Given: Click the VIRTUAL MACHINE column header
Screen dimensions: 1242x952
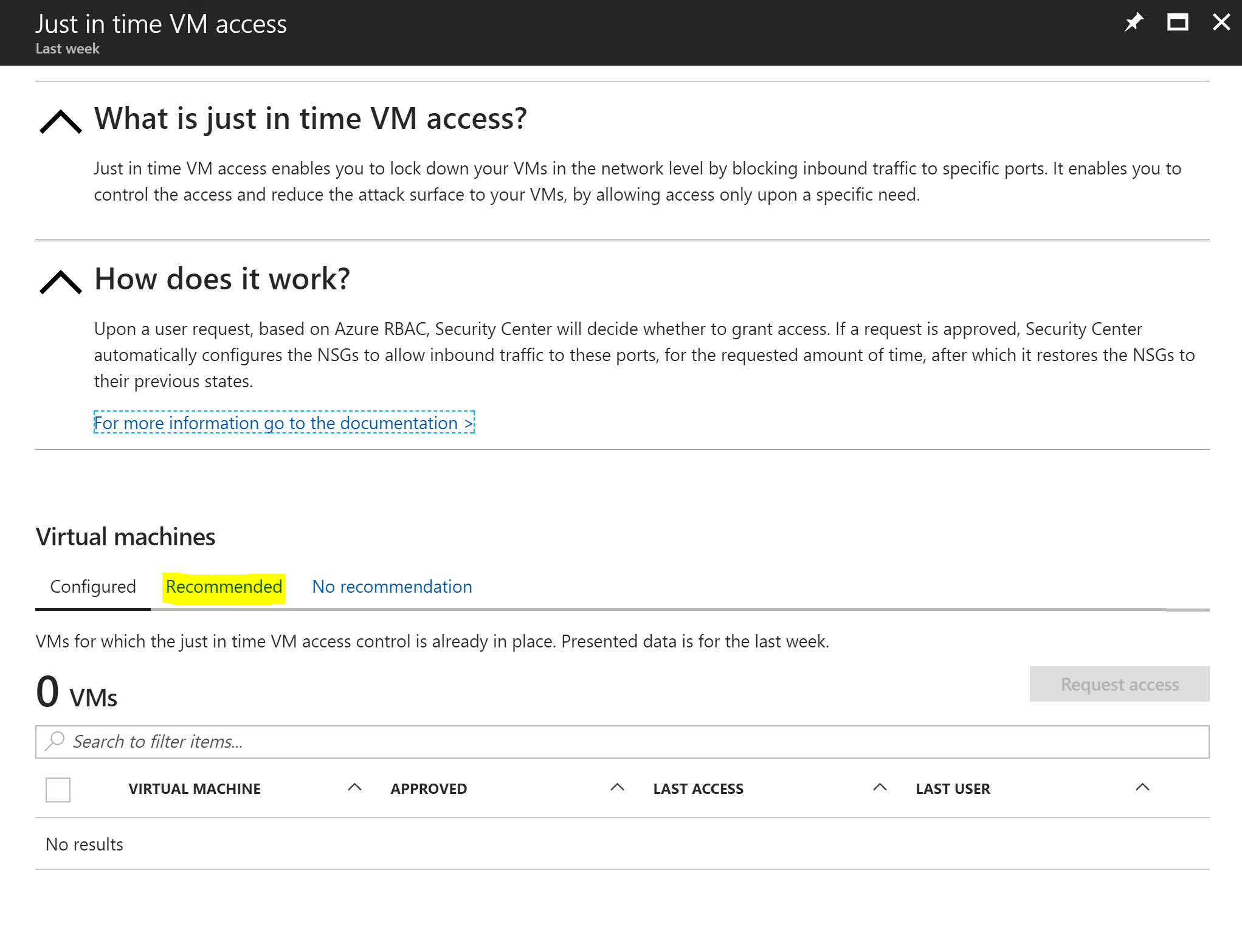Looking at the screenshot, I should point(195,788).
